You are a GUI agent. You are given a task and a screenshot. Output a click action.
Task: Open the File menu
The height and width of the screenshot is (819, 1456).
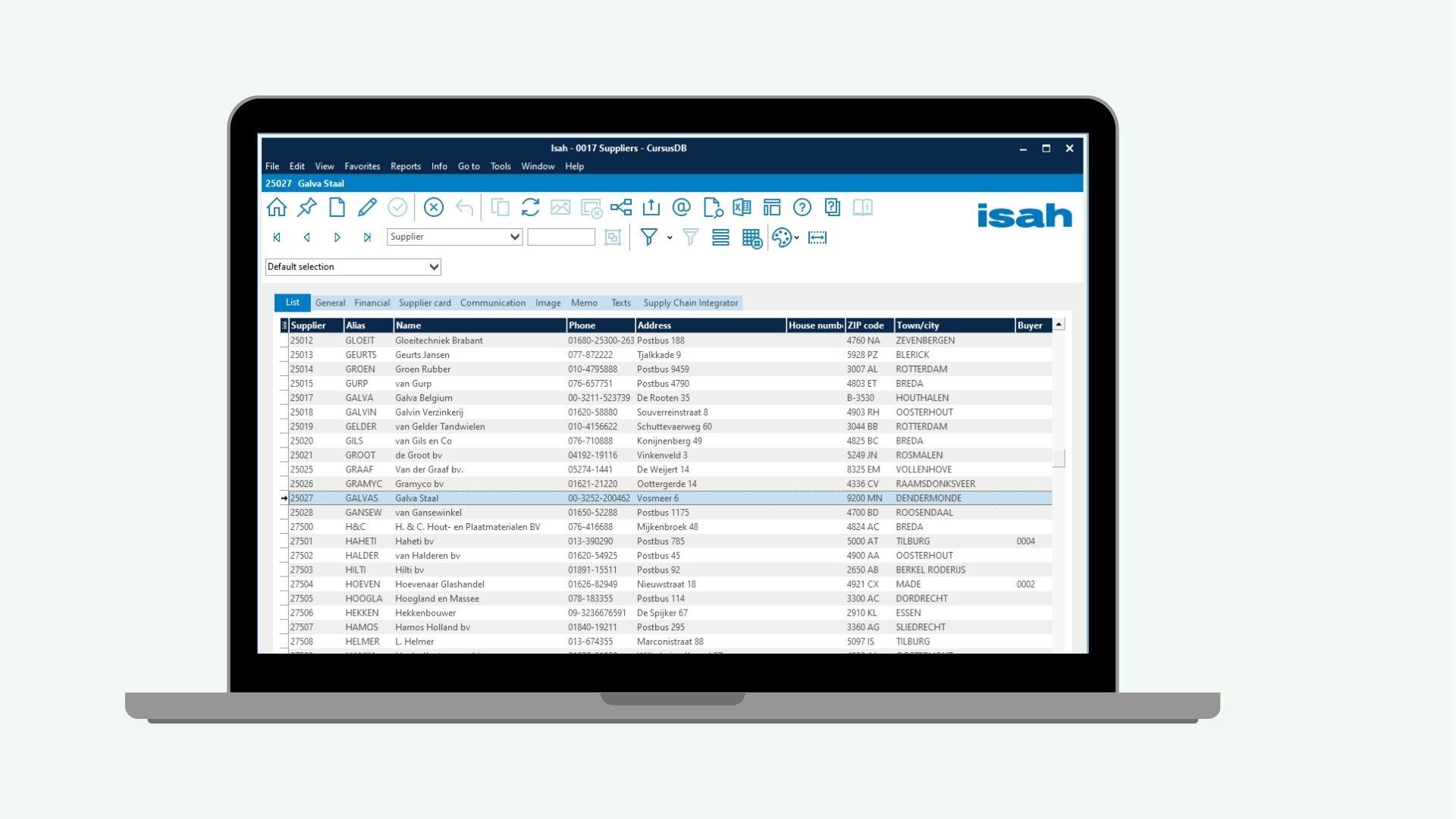point(272,166)
